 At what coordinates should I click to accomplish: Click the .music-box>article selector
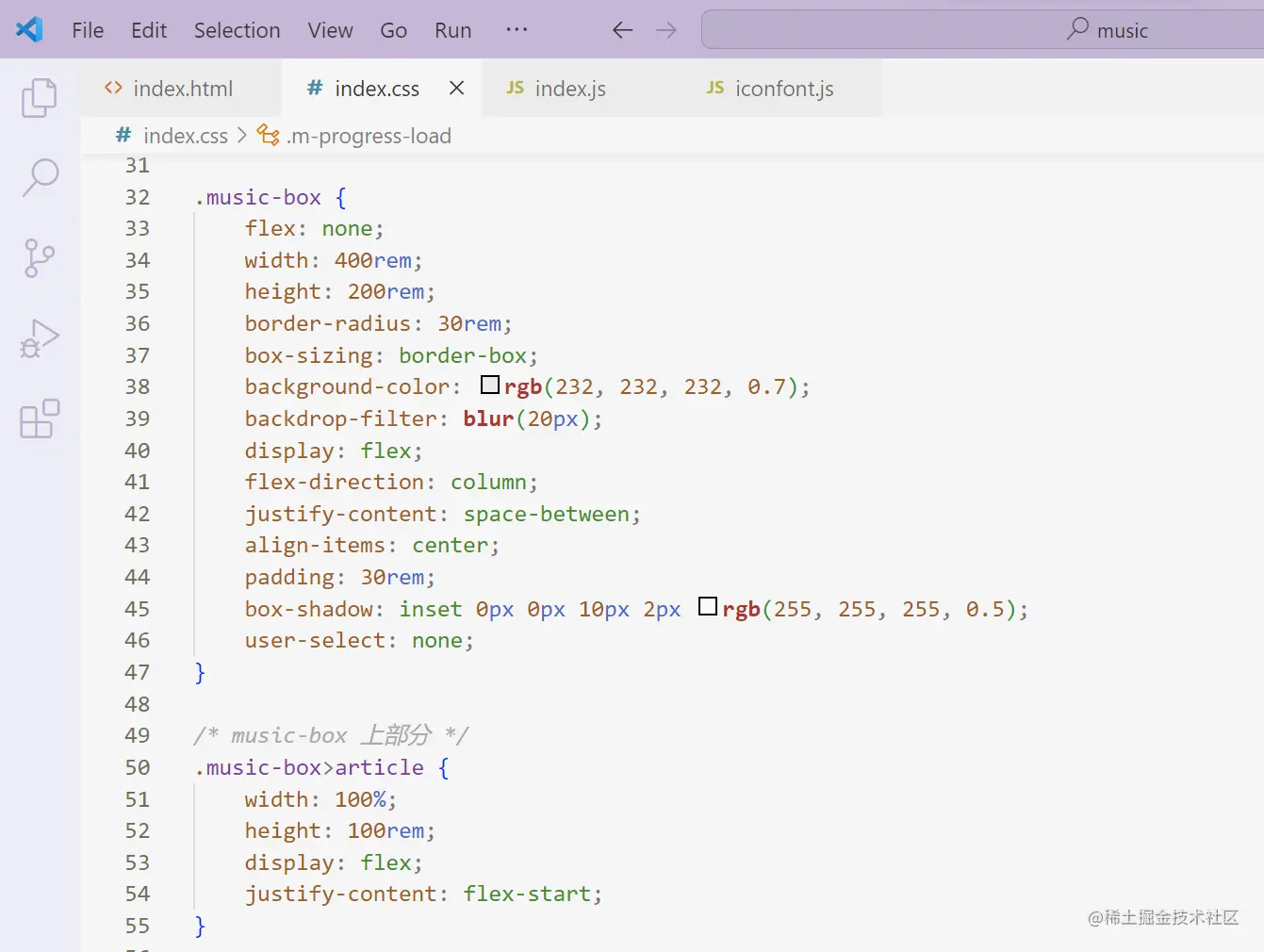click(x=309, y=767)
